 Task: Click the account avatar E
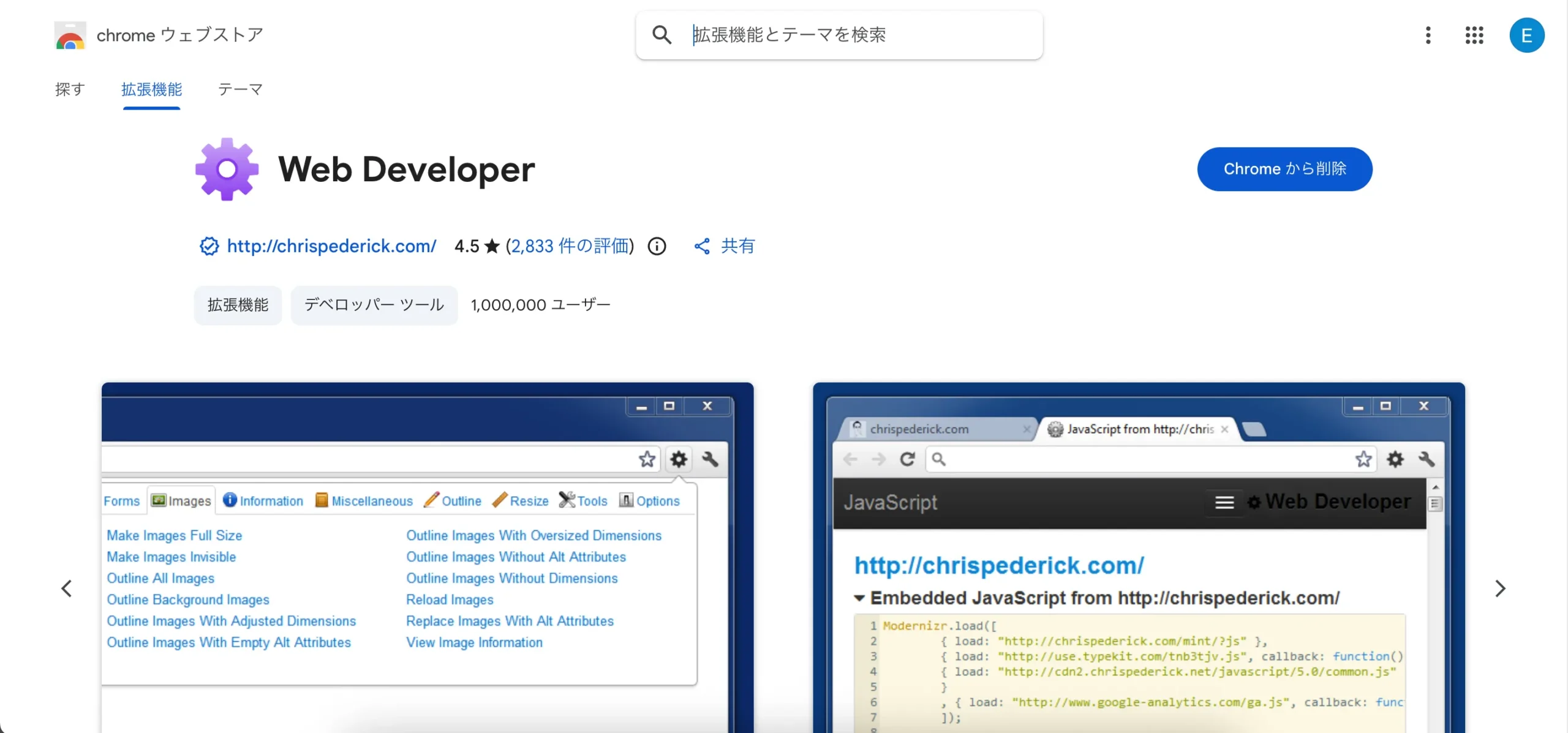pyautogui.click(x=1526, y=36)
